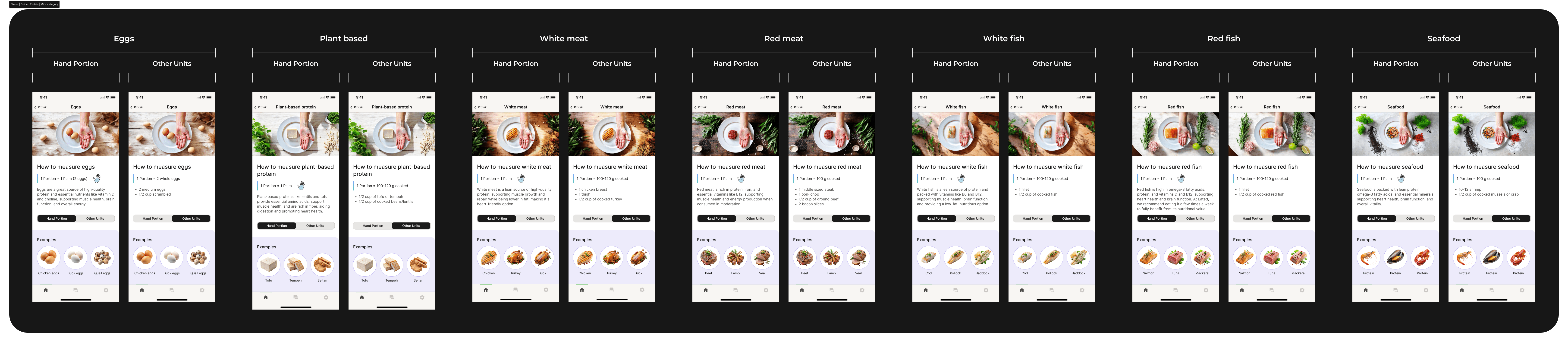The width and height of the screenshot is (1568, 342).
Task: Click the palm icon on the Red meat hand-portion screen
Action: point(741,178)
